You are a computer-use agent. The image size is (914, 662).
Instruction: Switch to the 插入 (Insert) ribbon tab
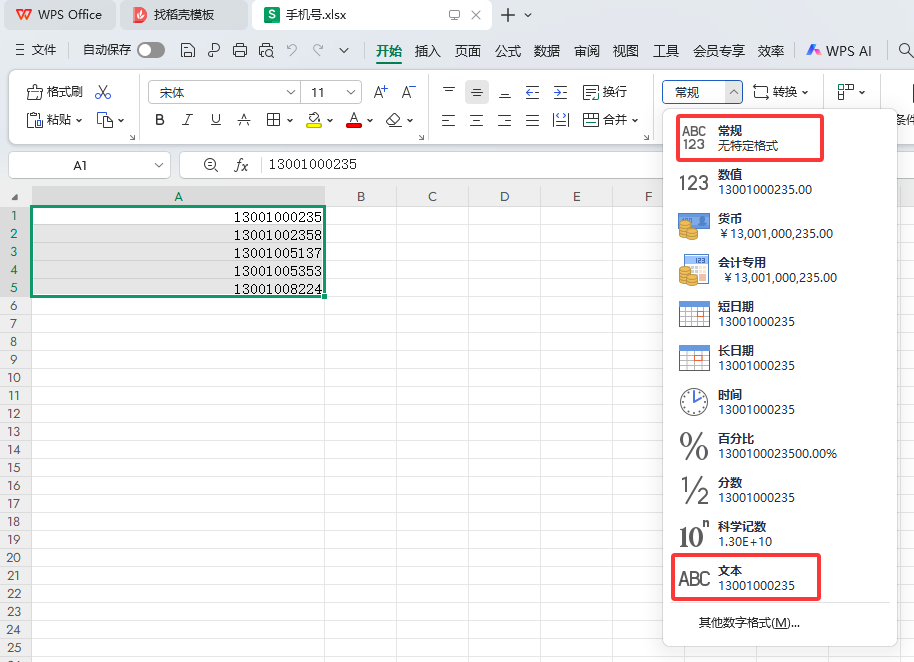(427, 50)
